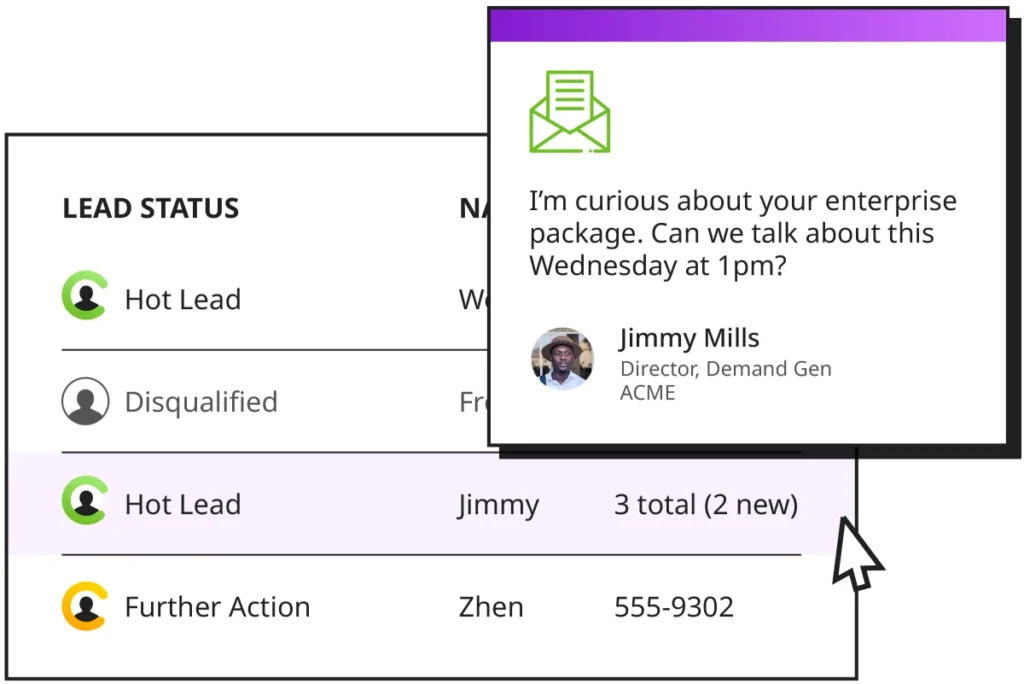Open the 3 total (2 new) messages
This screenshot has width=1024, height=684.
[706, 505]
